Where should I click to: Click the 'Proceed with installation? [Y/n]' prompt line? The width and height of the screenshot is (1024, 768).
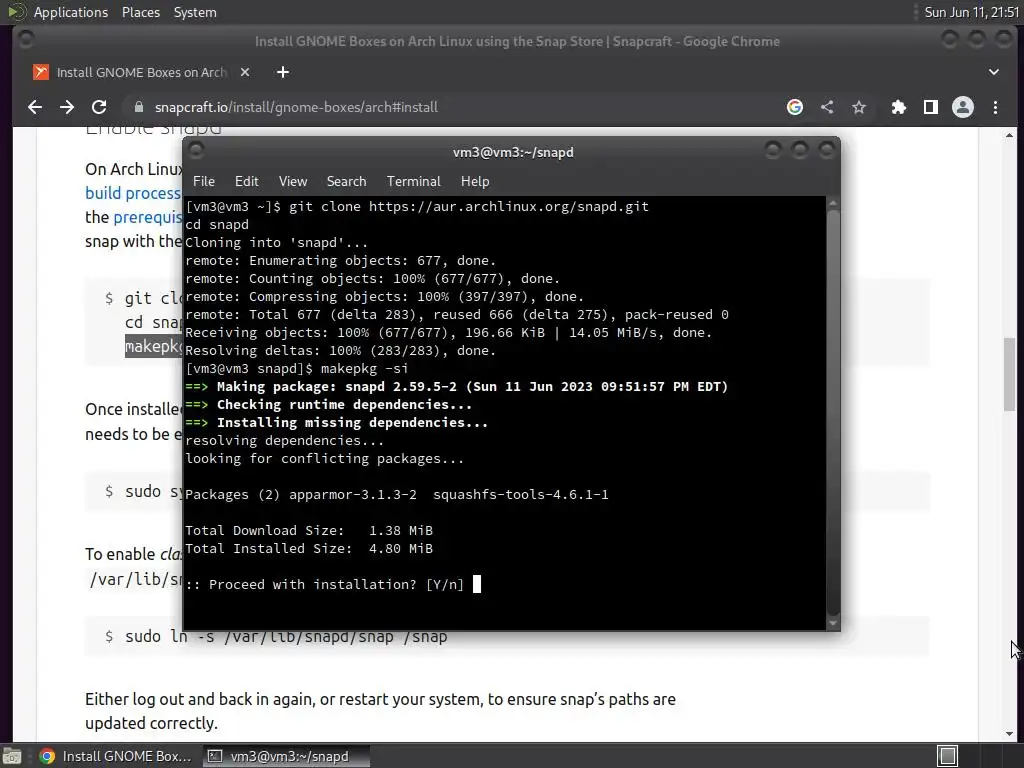(325, 584)
